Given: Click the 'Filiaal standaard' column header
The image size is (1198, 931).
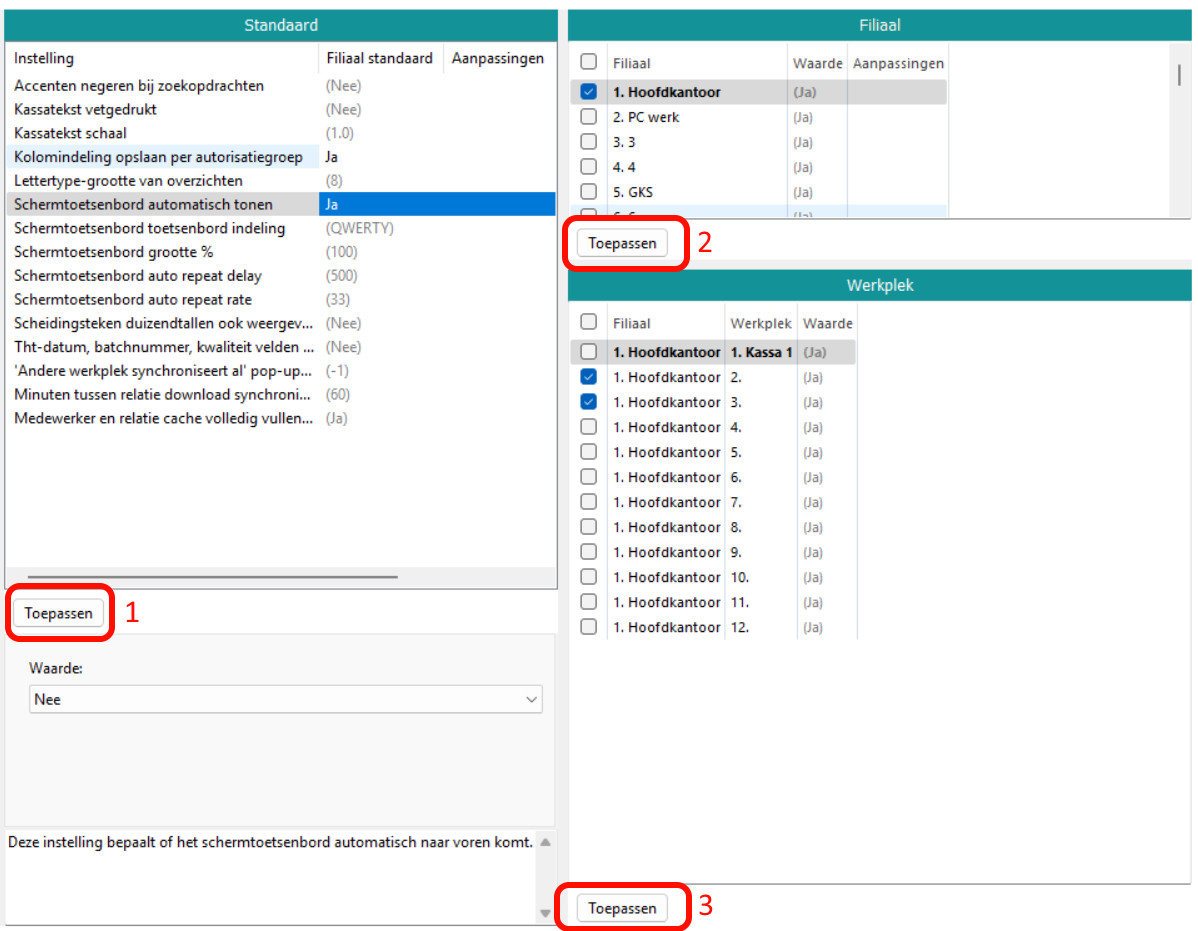Looking at the screenshot, I should pos(379,59).
